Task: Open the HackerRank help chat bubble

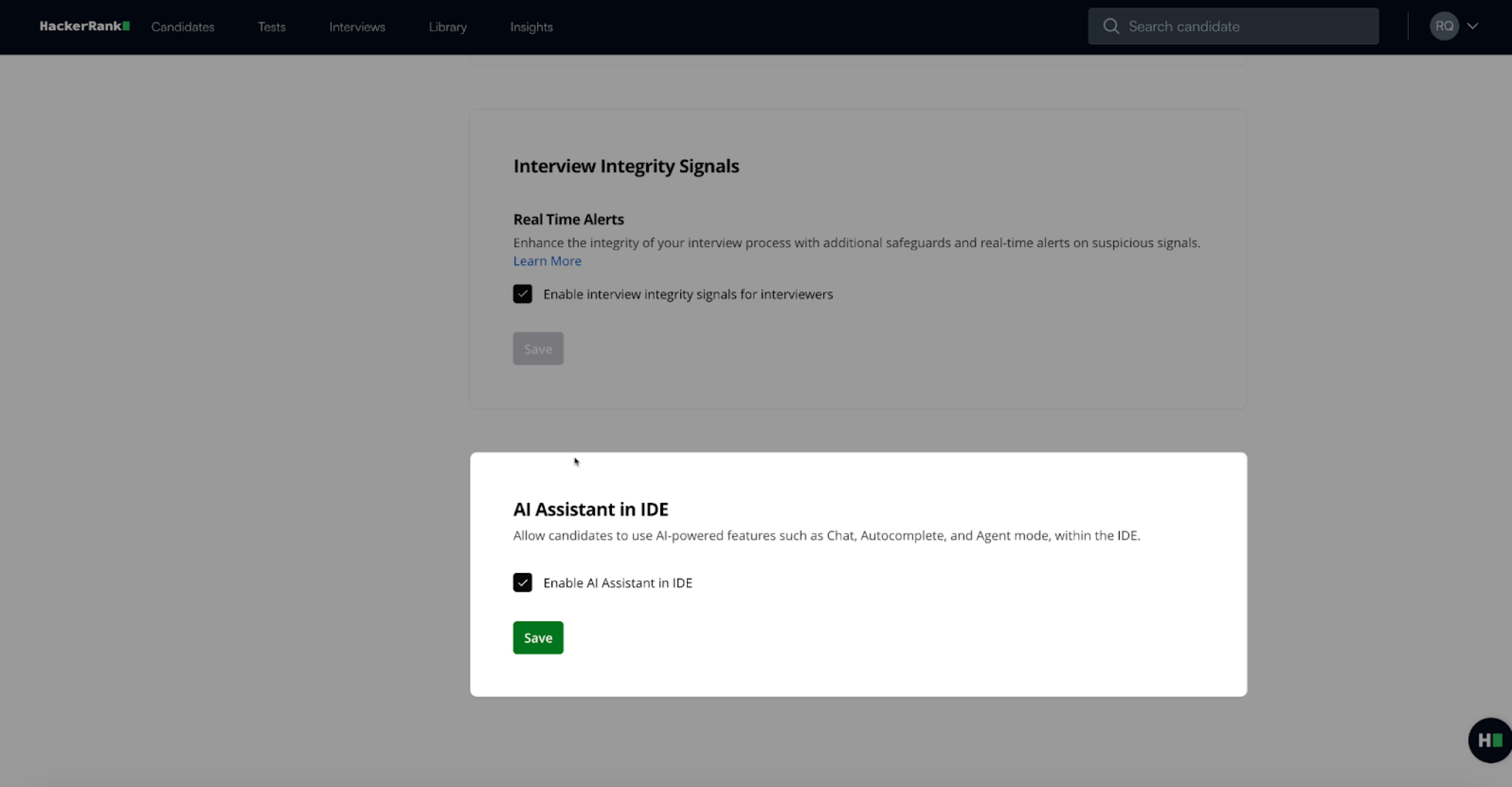Action: point(1489,740)
